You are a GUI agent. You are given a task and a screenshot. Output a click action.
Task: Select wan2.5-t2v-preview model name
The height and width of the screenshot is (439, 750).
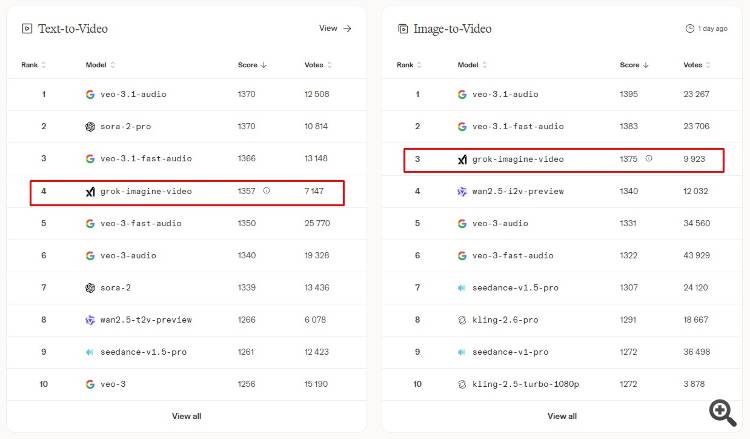[x=146, y=320]
